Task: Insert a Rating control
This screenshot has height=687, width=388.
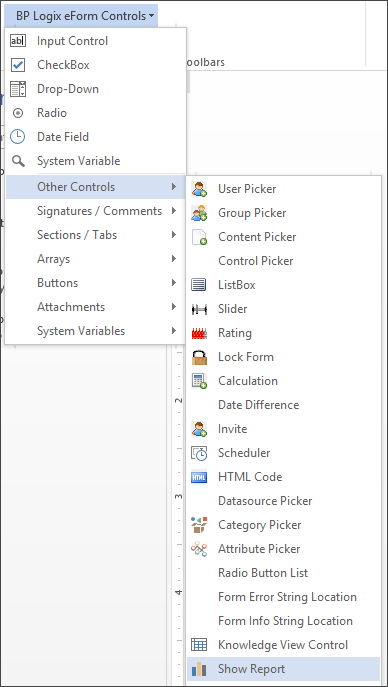Action: click(284, 333)
